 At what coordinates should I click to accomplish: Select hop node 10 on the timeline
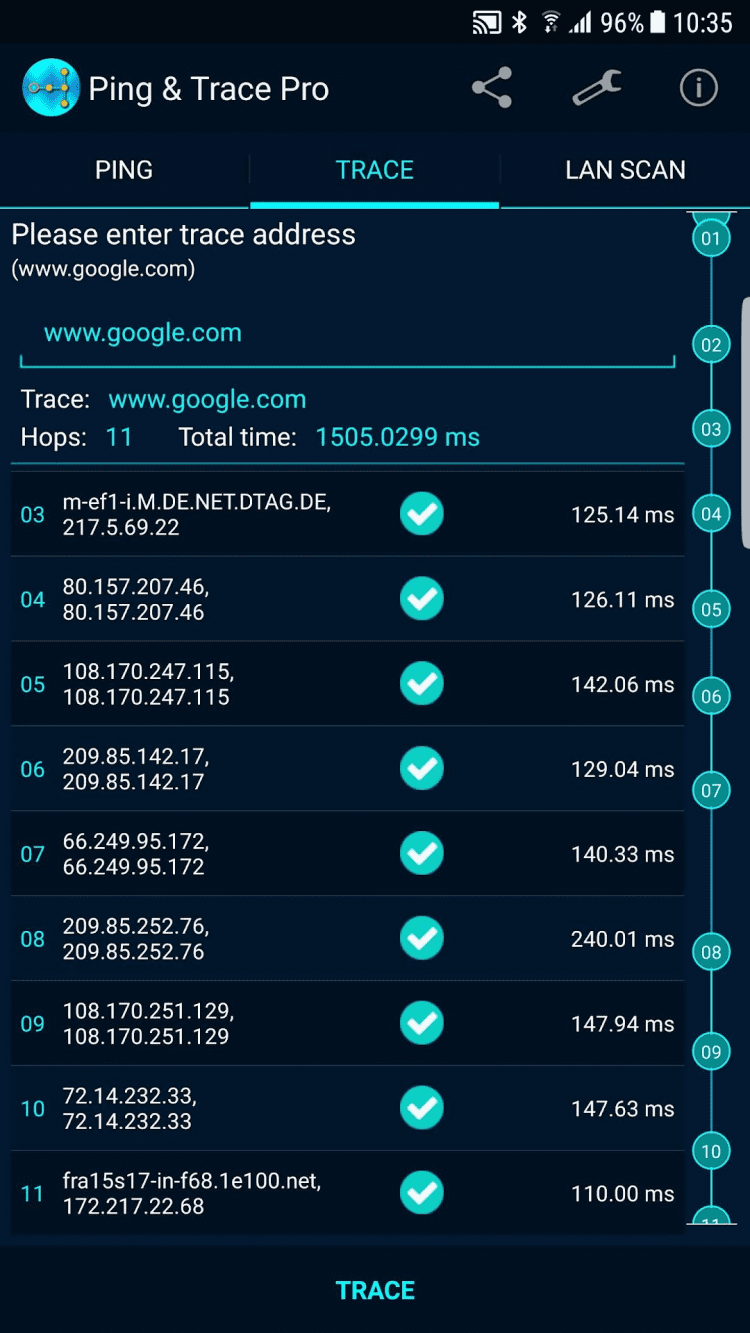click(711, 1151)
